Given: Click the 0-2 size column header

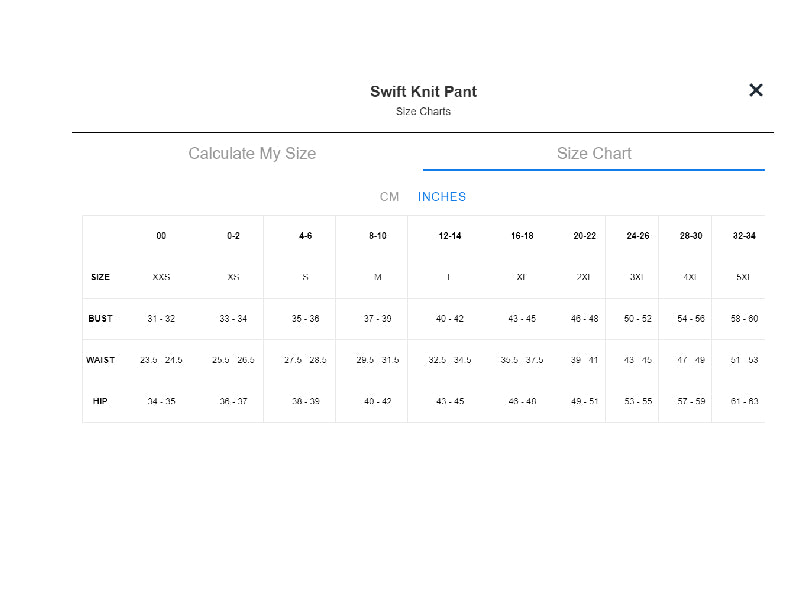Looking at the screenshot, I should pos(233,236).
